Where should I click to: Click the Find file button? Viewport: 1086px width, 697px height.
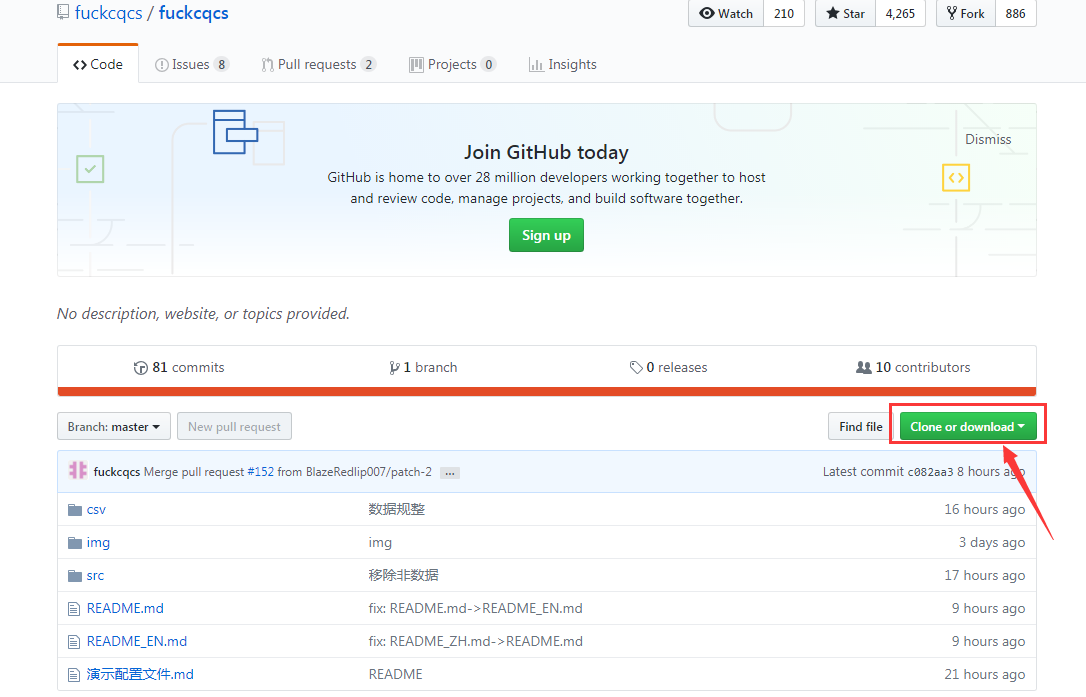coord(861,427)
